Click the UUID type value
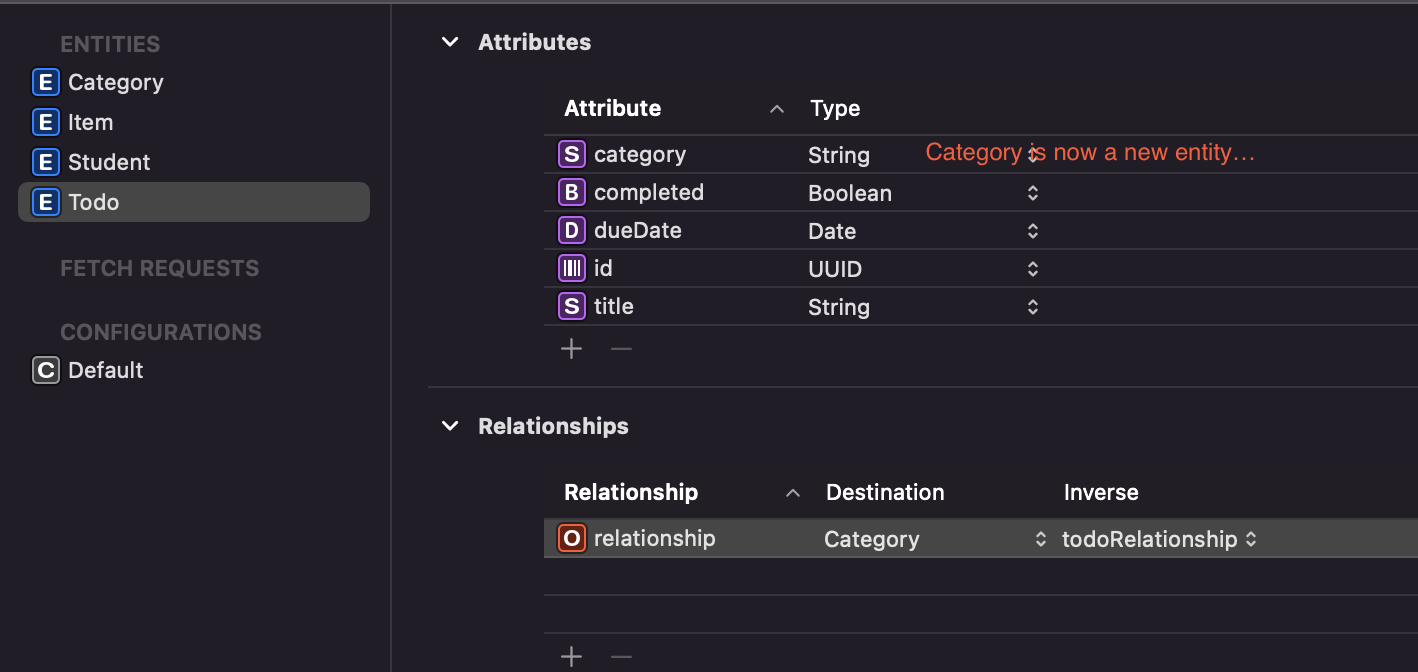The height and width of the screenshot is (672, 1418). [835, 269]
